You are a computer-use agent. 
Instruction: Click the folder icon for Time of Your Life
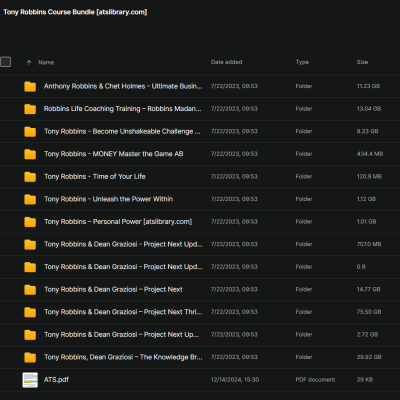[30, 177]
